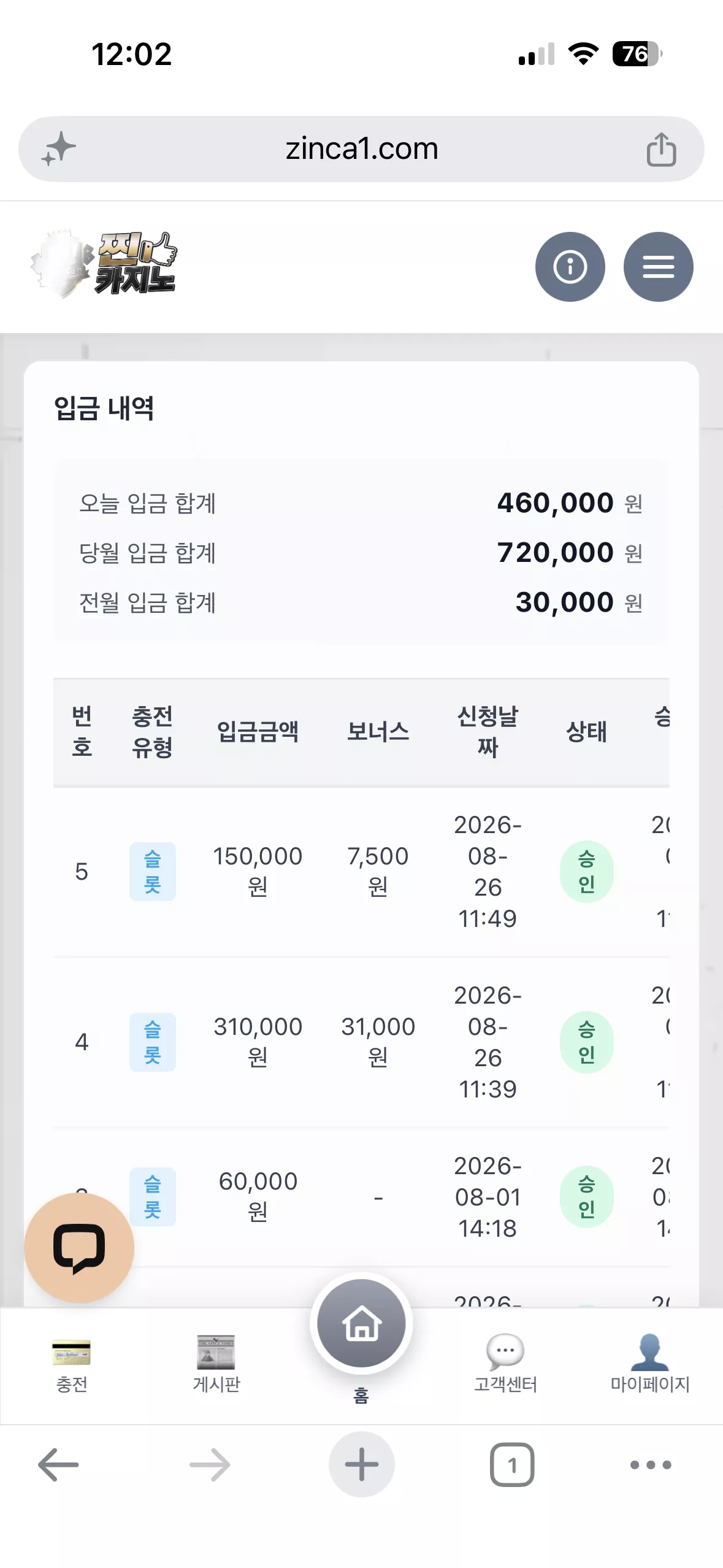Image resolution: width=723 pixels, height=1568 pixels.
Task: Select the 입금금액 column header
Action: [x=258, y=731]
